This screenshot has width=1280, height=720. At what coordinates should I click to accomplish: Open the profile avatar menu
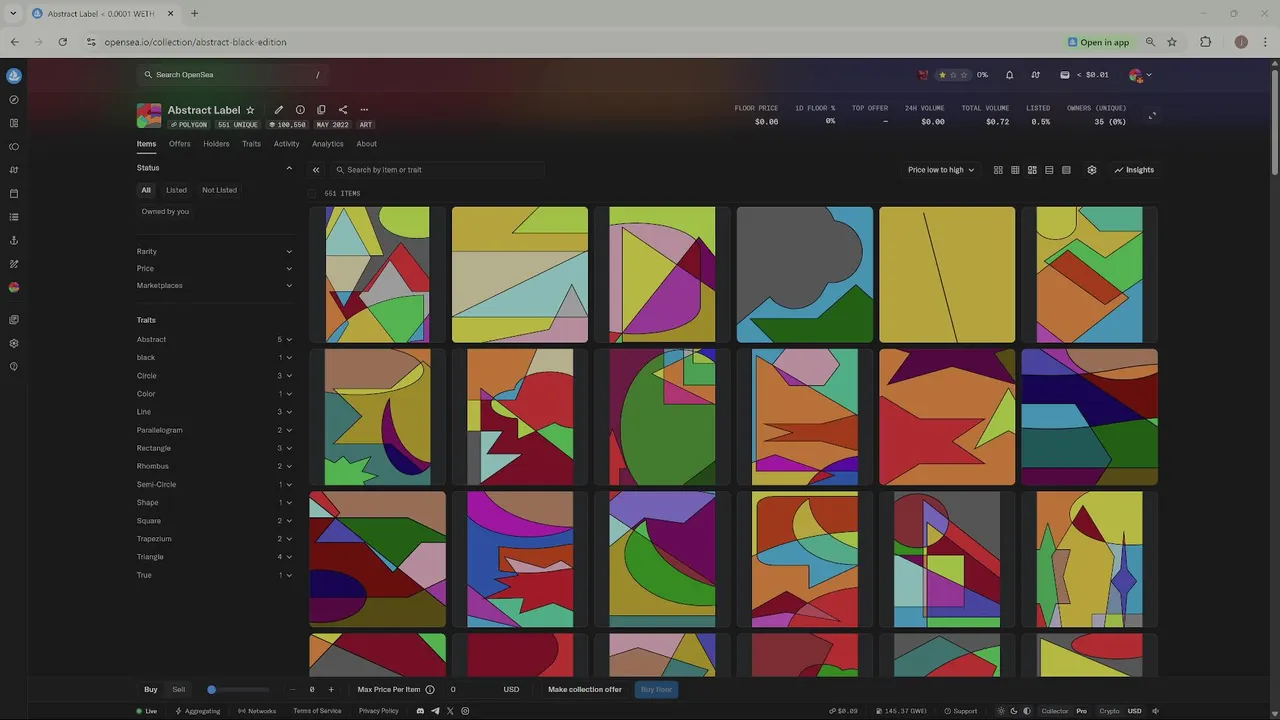[x=1140, y=75]
